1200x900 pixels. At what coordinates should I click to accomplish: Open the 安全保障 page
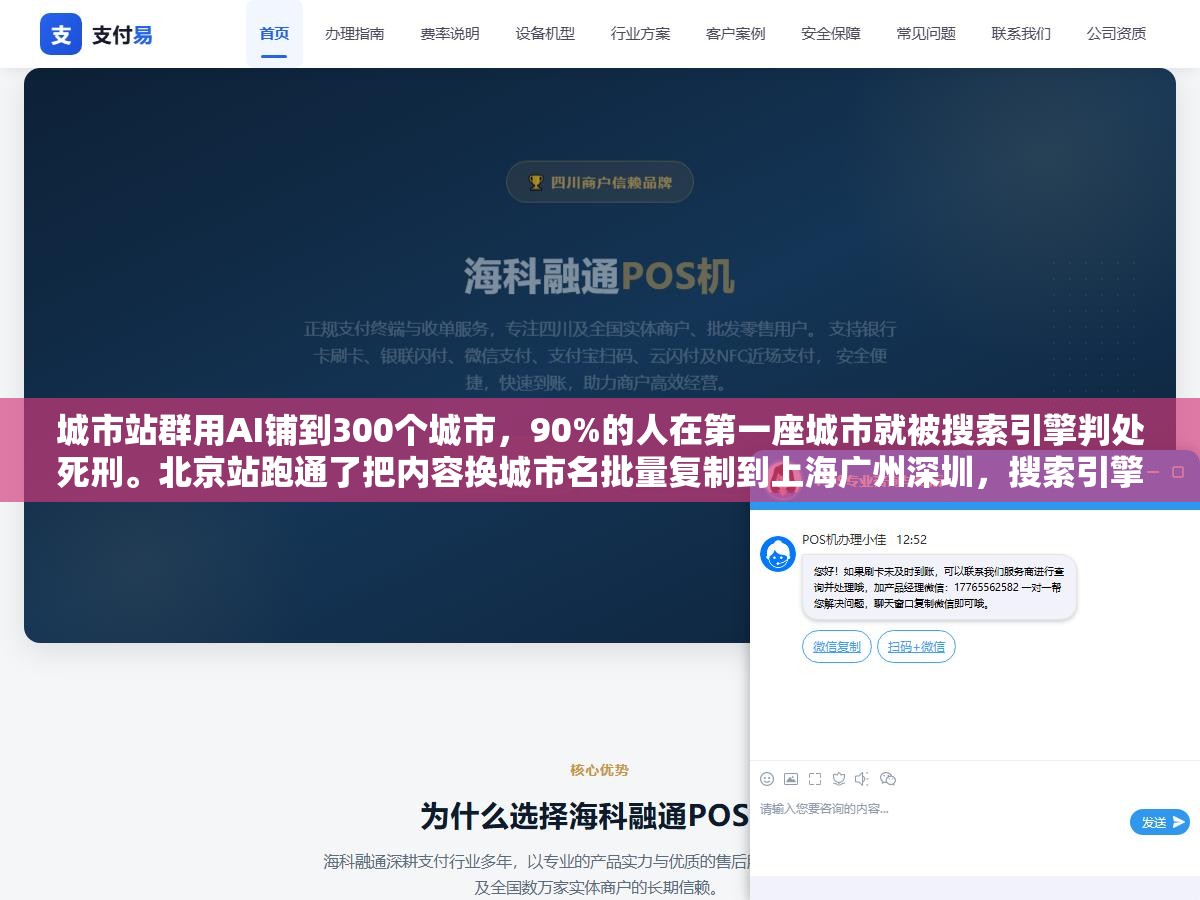click(x=831, y=34)
